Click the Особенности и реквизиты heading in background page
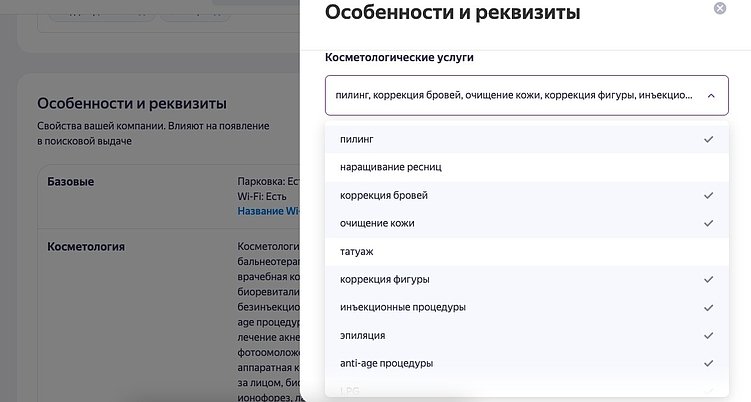The width and height of the screenshot is (751, 402). tap(132, 103)
